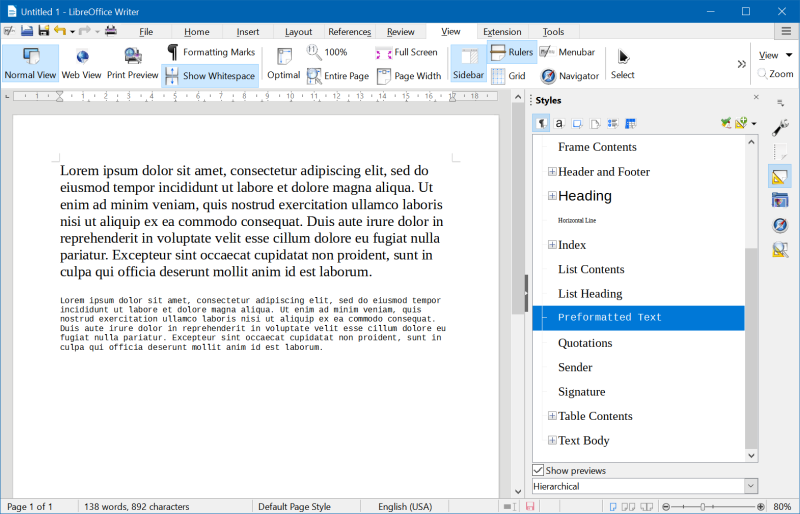Screen dimensions: 800x514
Task: Expand the Table Contents style group
Action: 552,416
